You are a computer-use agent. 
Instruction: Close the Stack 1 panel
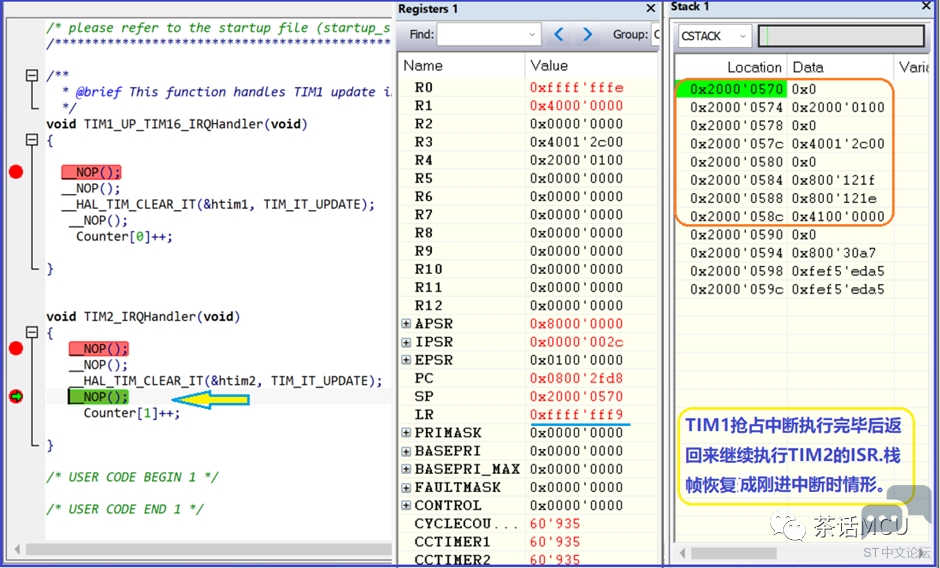point(926,6)
